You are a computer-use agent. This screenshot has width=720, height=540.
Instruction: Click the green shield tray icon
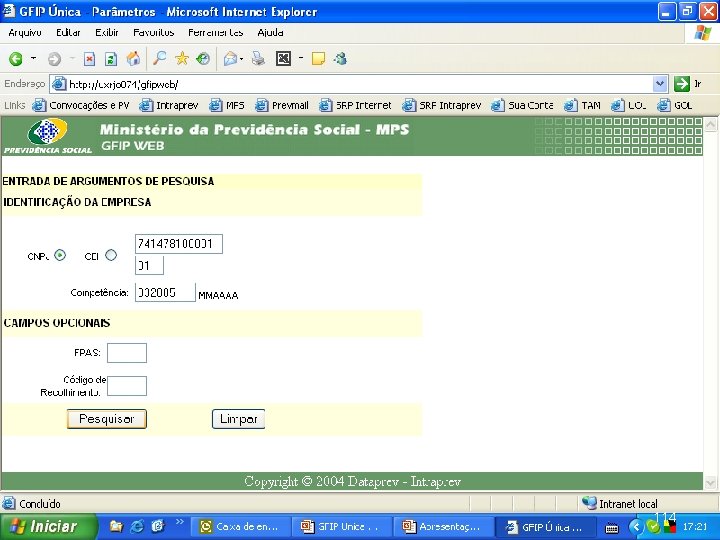[652, 527]
